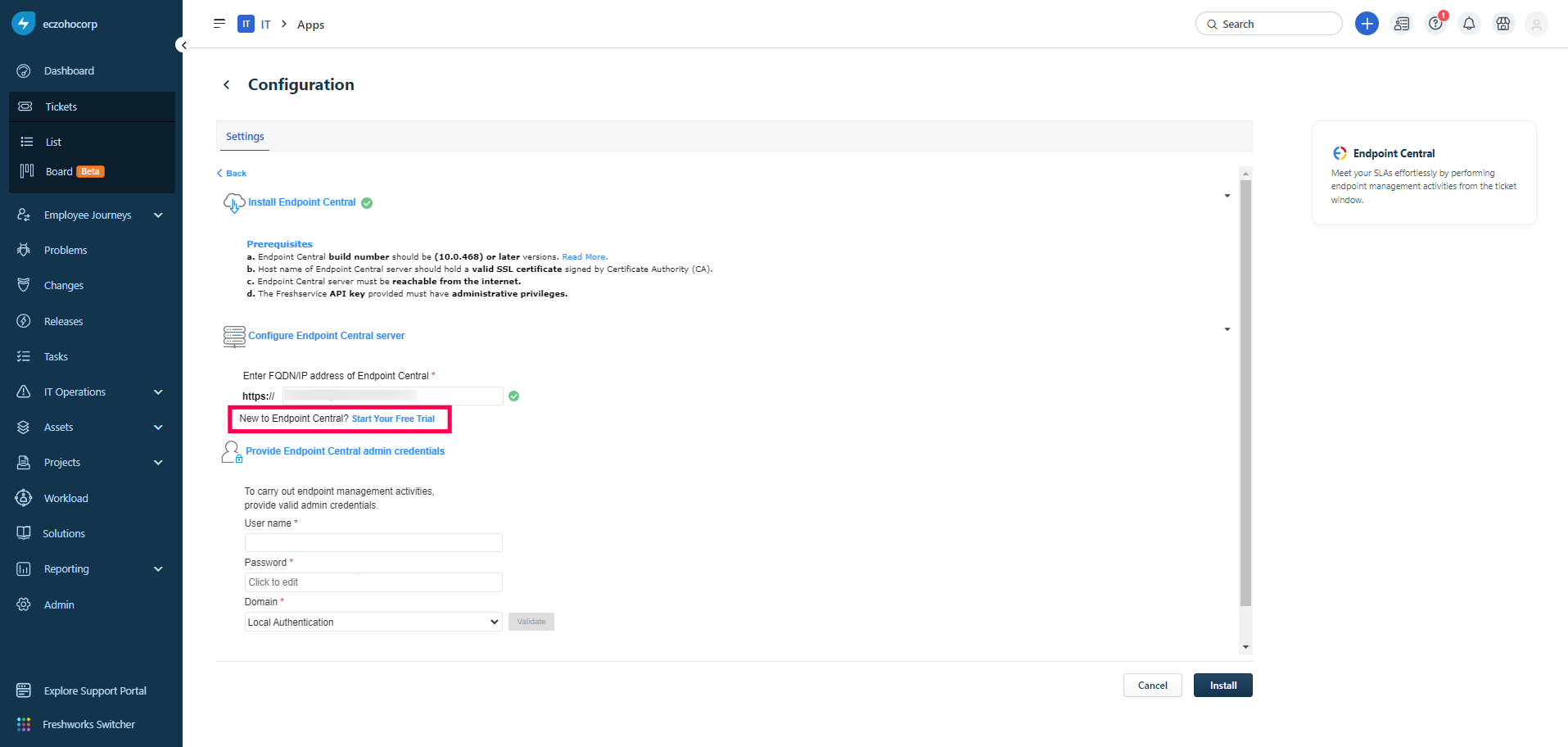Open Dashboard in the sidebar menu

[69, 71]
